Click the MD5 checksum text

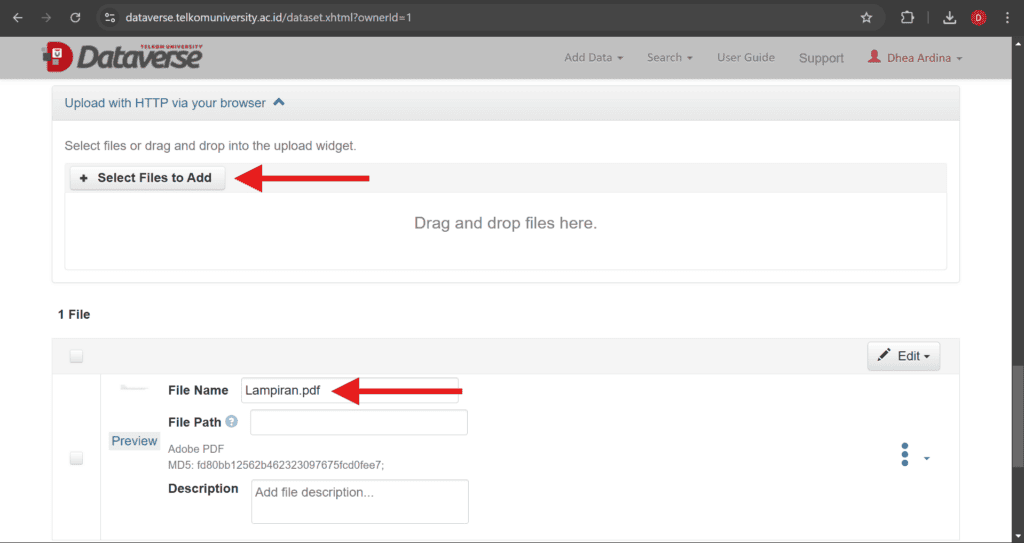click(x=276, y=465)
